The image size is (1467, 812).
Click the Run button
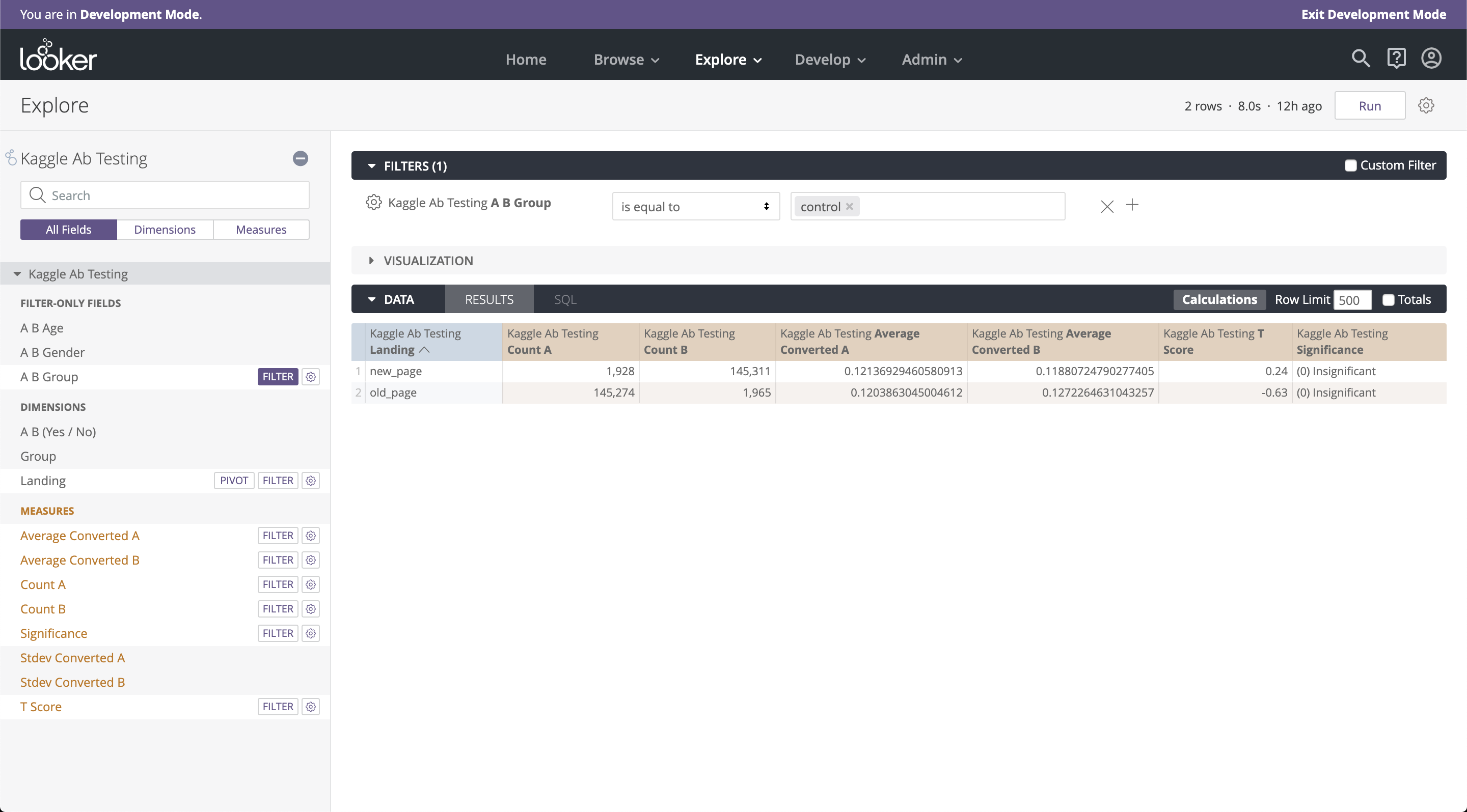point(1370,106)
